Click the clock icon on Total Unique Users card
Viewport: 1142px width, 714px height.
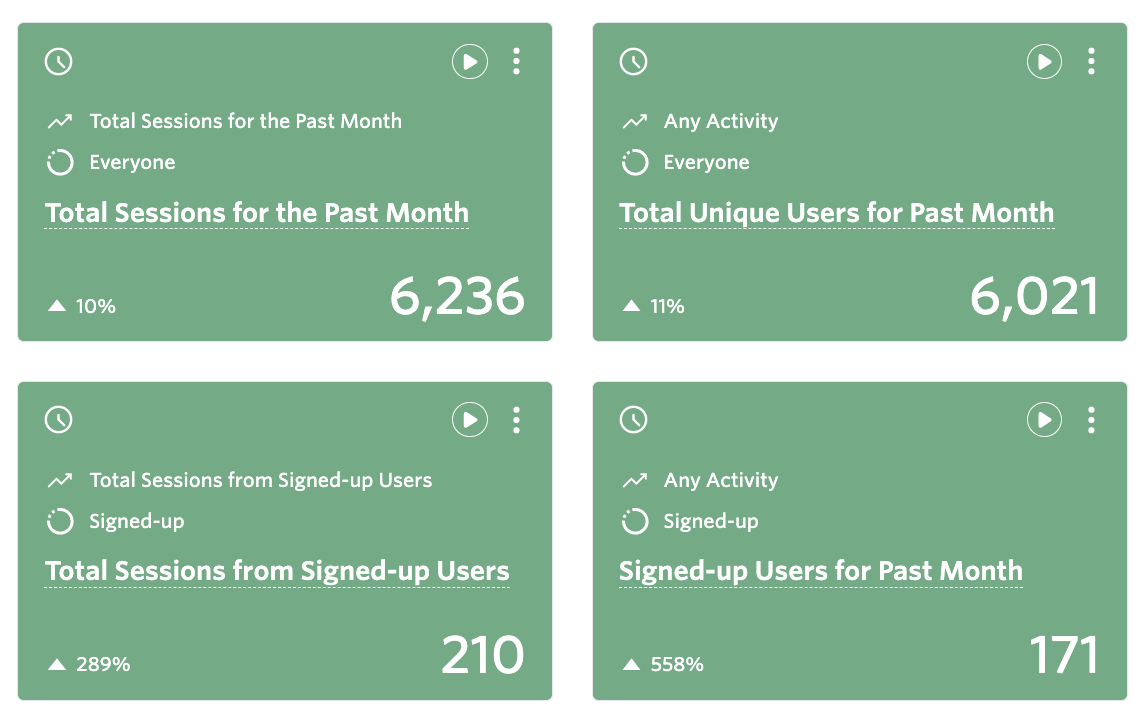[x=632, y=61]
